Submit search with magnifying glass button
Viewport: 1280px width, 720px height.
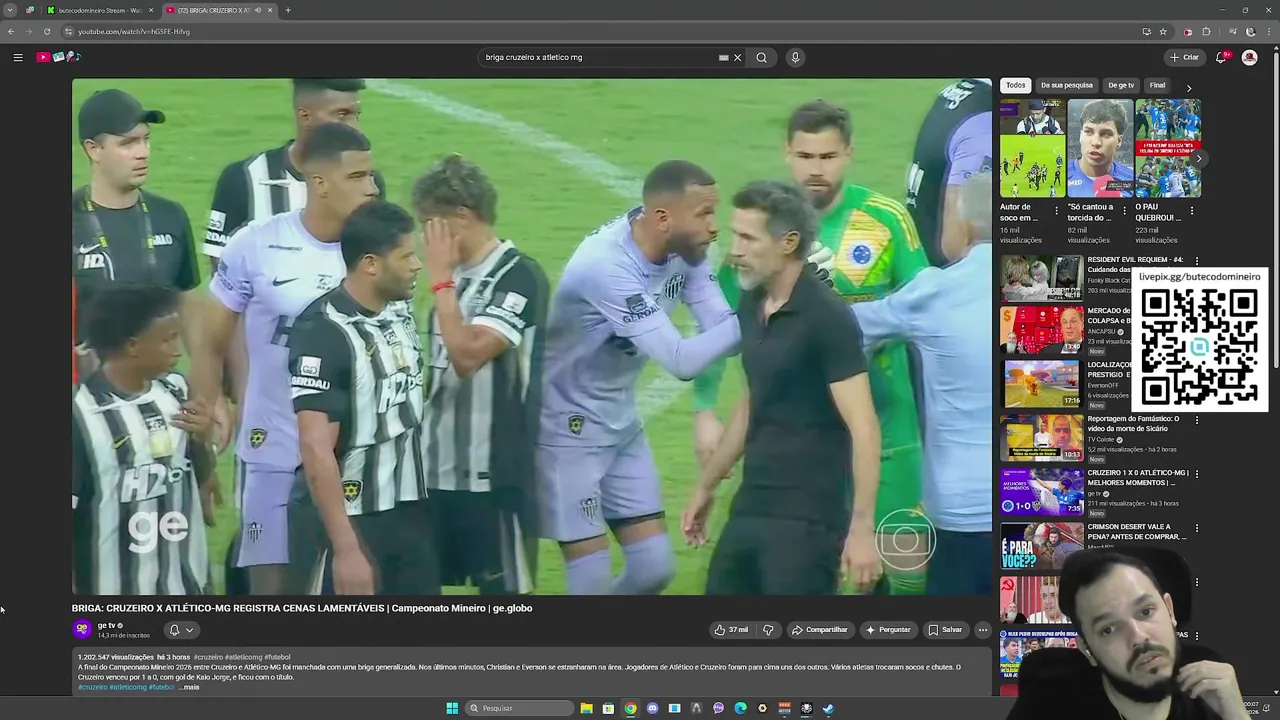click(x=761, y=57)
